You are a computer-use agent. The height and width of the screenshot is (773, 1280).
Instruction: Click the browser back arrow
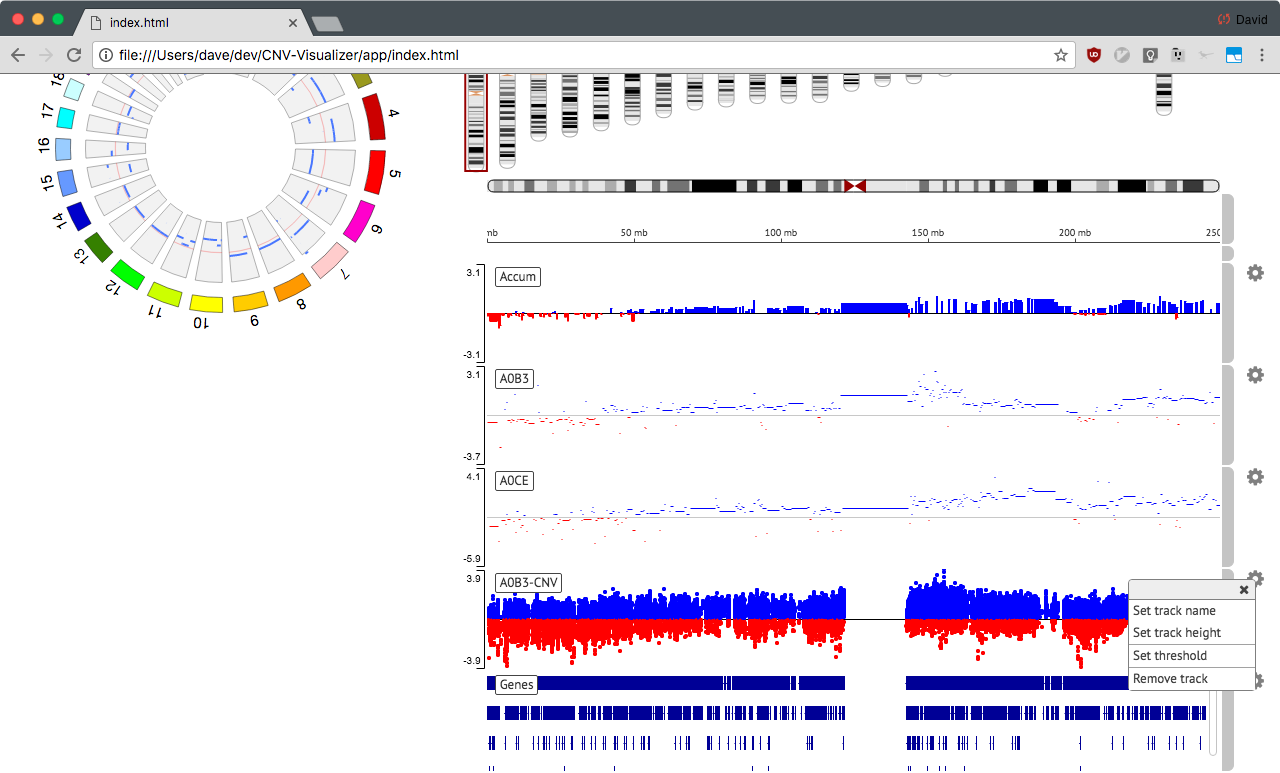click(18, 55)
